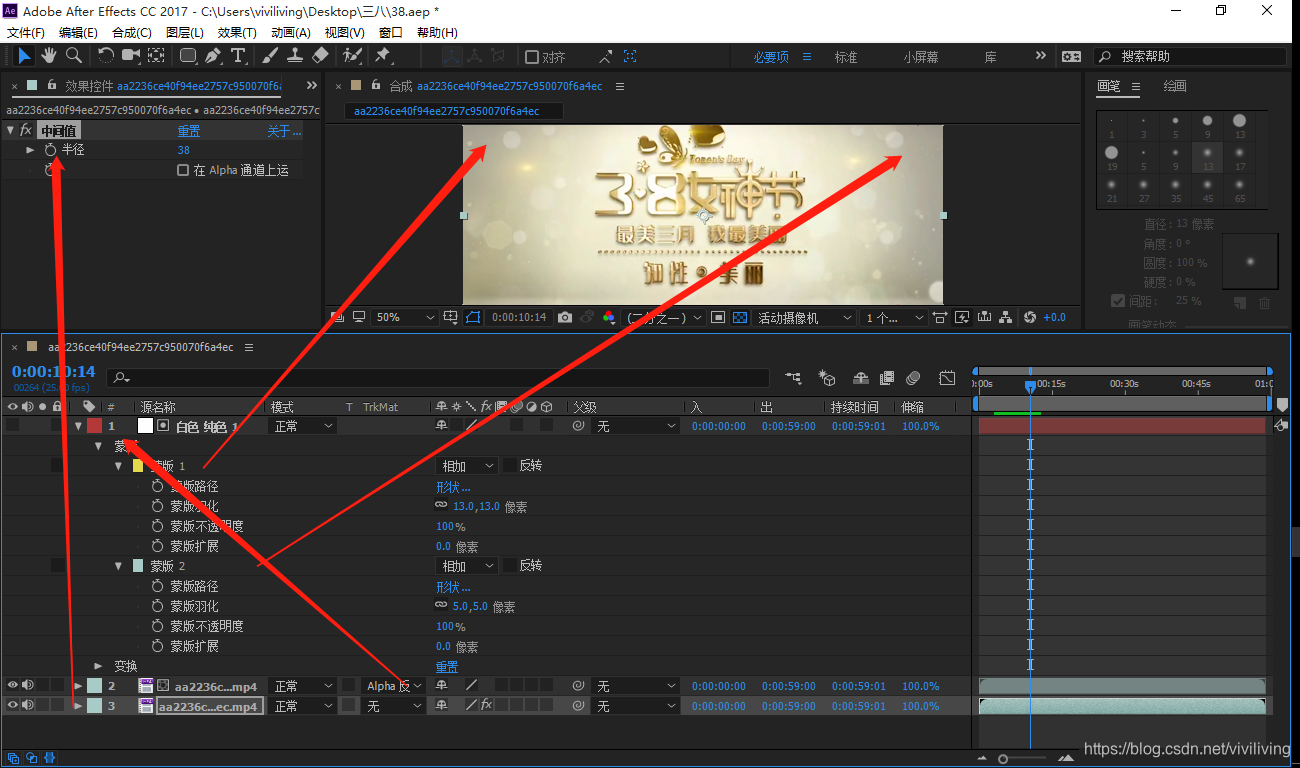The image size is (1300, 768).
Task: Select the Rectangle shape tool
Action: (x=188, y=56)
